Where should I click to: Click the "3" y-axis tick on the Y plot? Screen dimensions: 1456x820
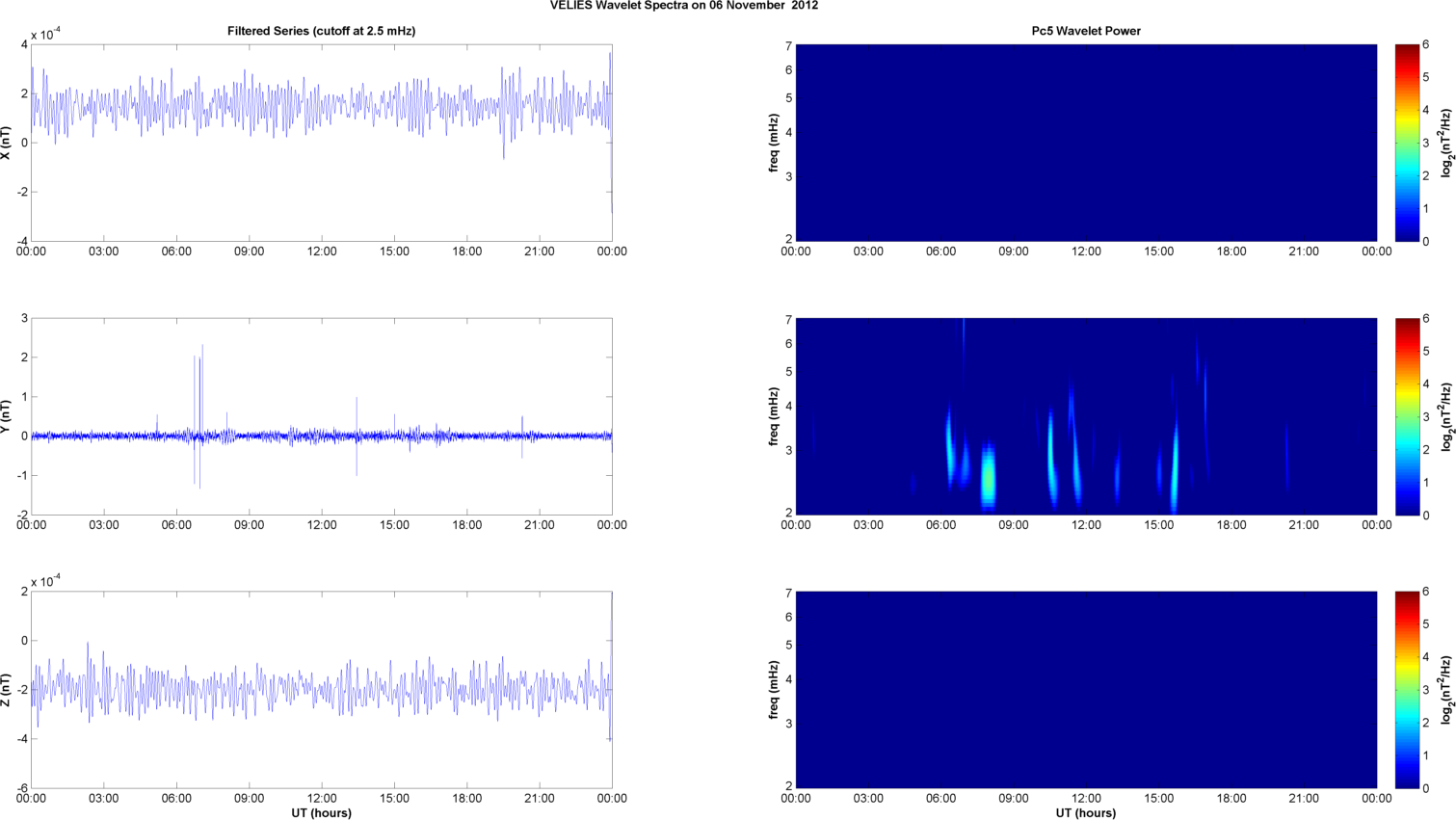pyautogui.click(x=24, y=318)
